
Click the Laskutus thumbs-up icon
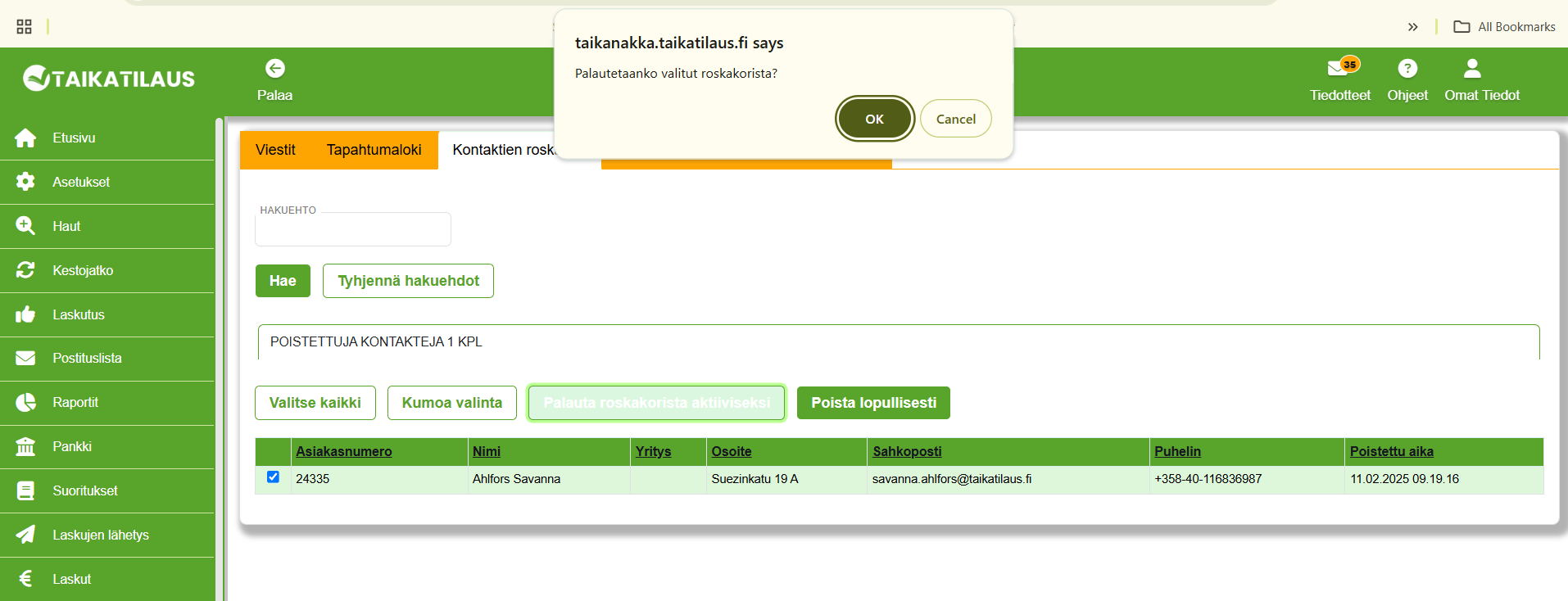pos(25,314)
